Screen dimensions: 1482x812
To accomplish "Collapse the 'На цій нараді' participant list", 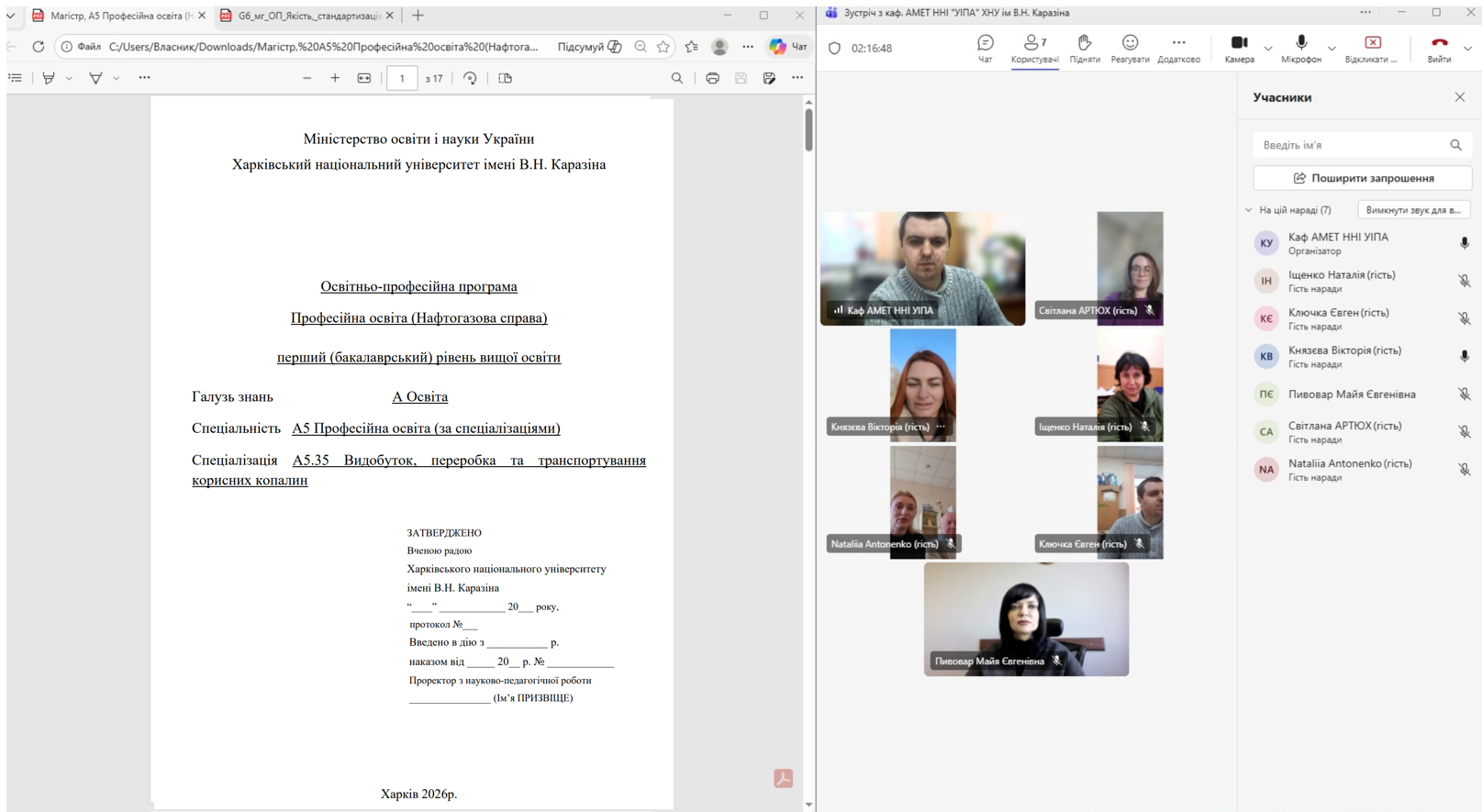I will (1249, 210).
